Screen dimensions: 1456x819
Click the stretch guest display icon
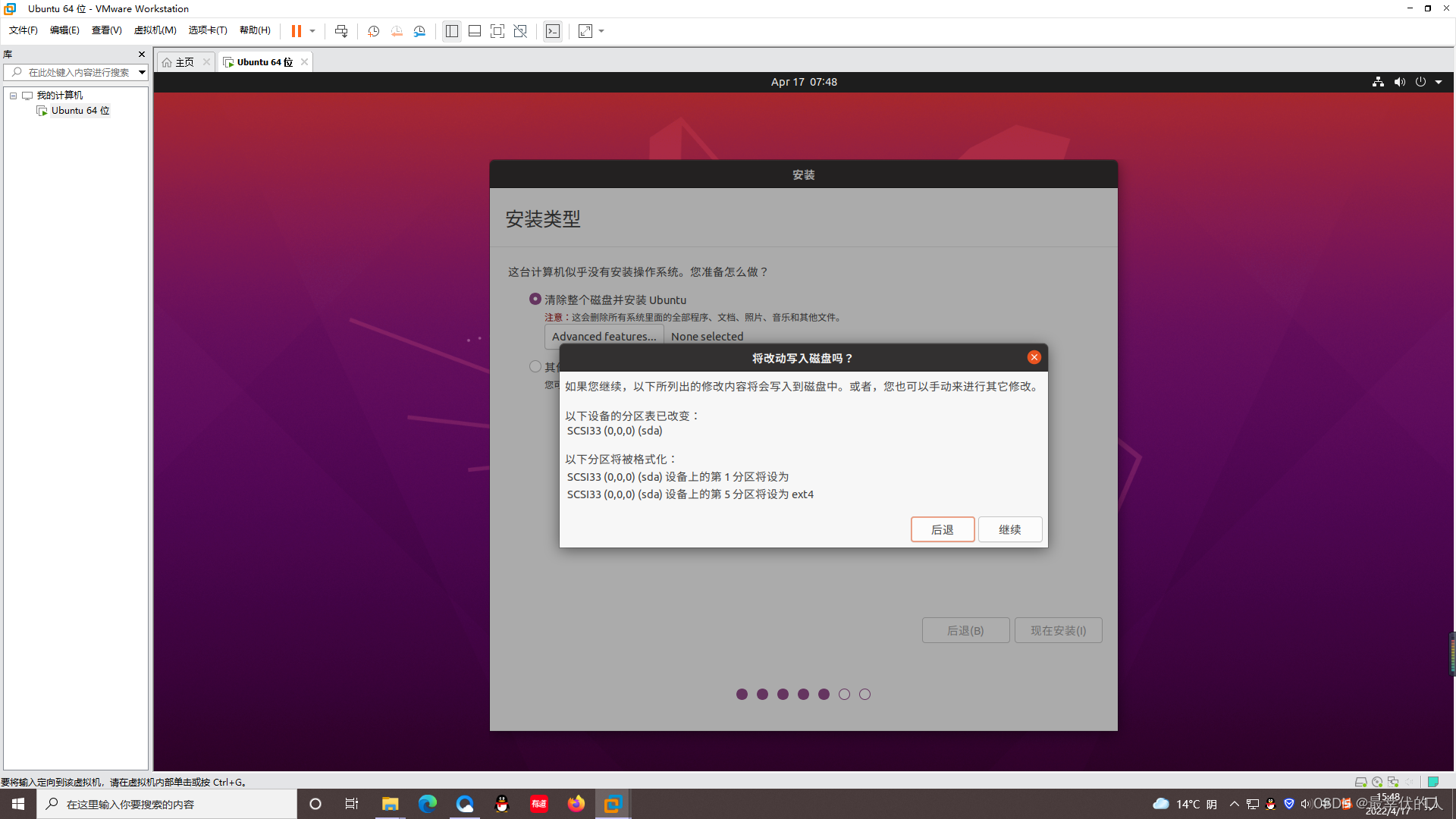[585, 31]
